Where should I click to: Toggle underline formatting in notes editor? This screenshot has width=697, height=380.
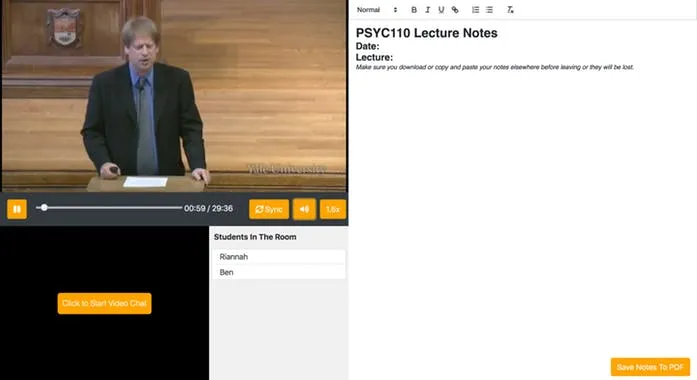441,10
